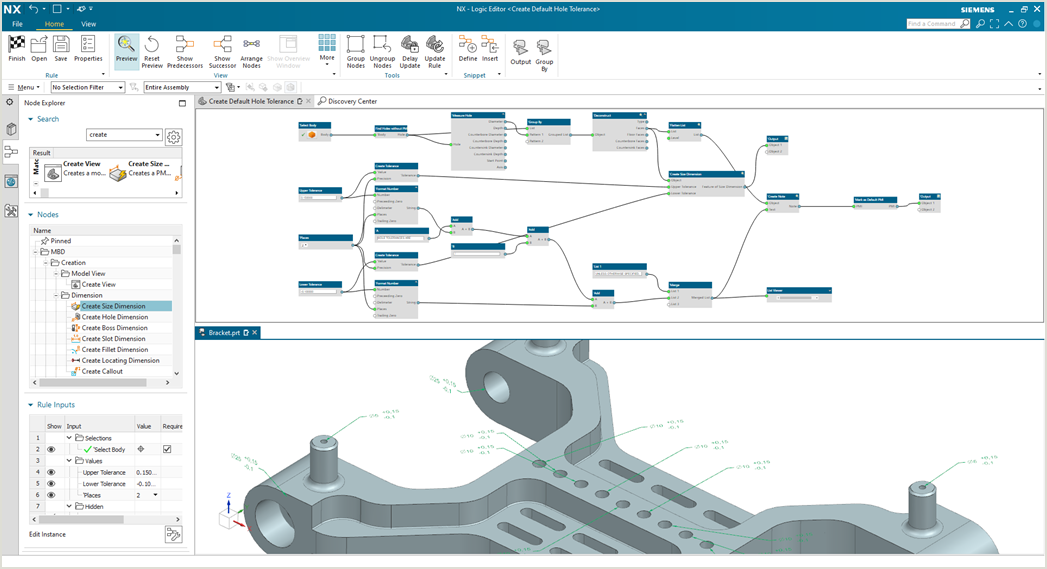Screen dimensions: 1047x569
Task: Open search settings gear in Node Explorer
Action: tap(174, 137)
